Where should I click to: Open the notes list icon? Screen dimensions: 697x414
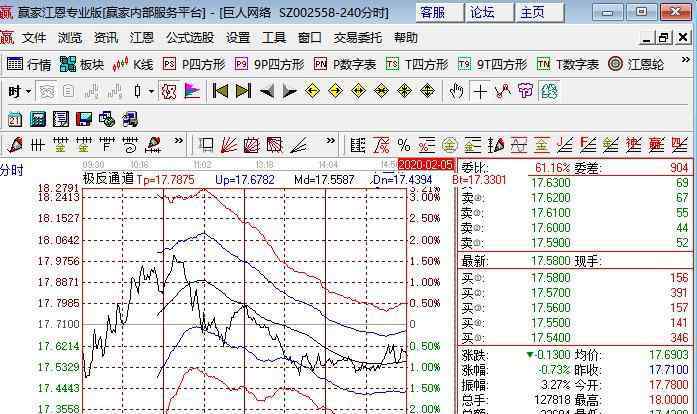click(61, 119)
